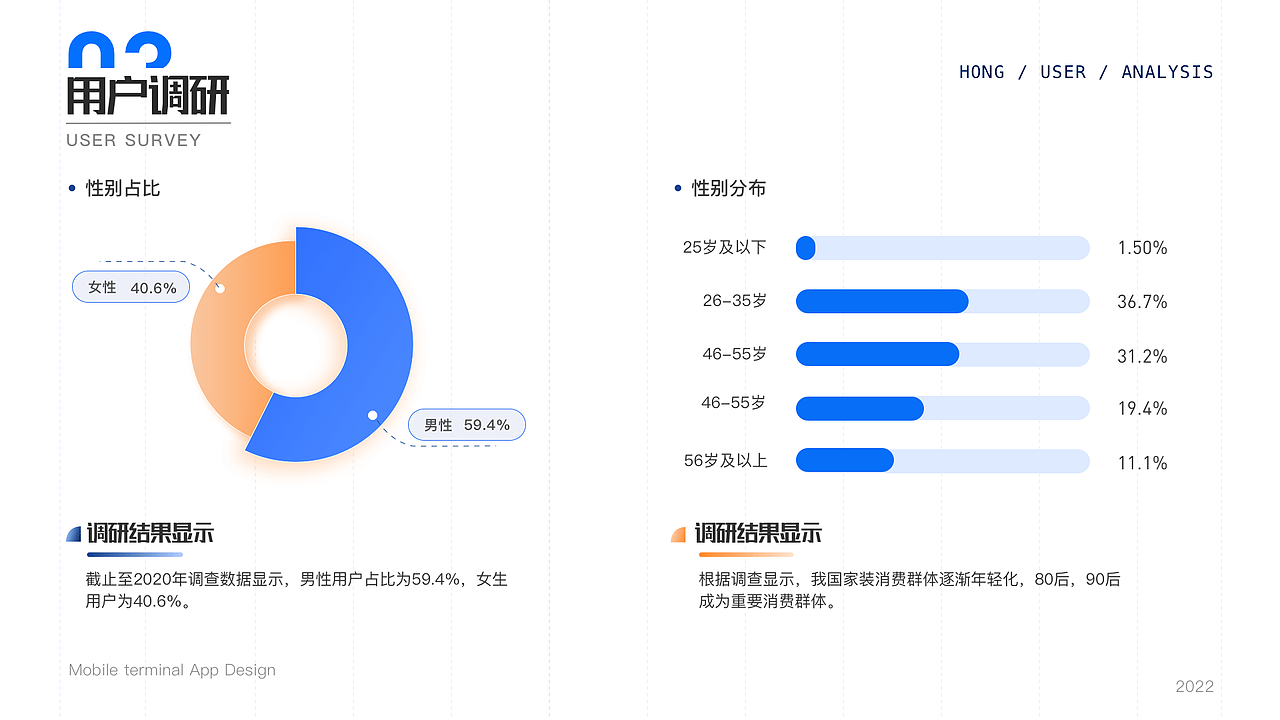Expand the 25岁及以下 category row

point(725,248)
